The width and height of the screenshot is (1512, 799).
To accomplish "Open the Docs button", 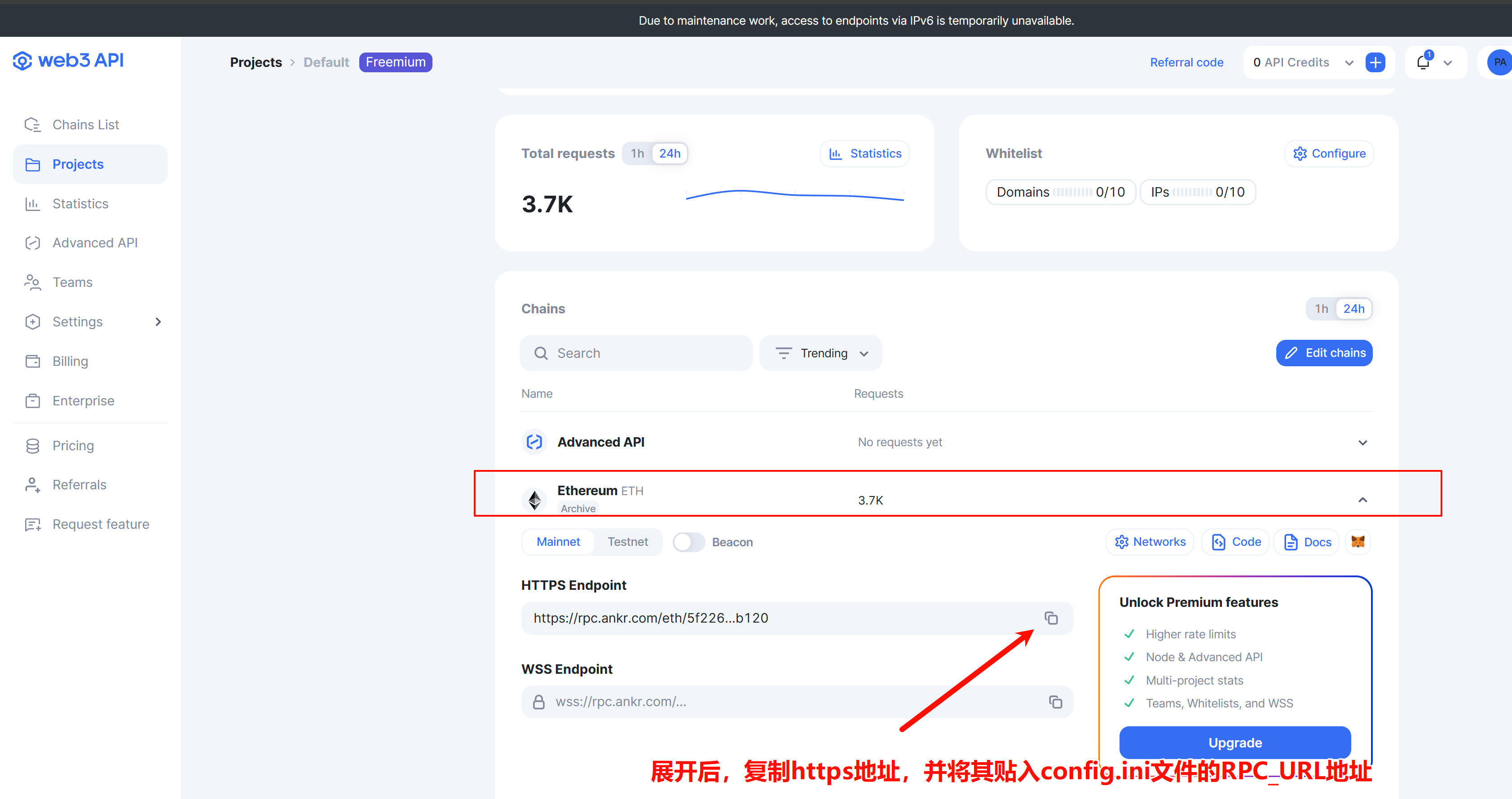I will [1307, 542].
